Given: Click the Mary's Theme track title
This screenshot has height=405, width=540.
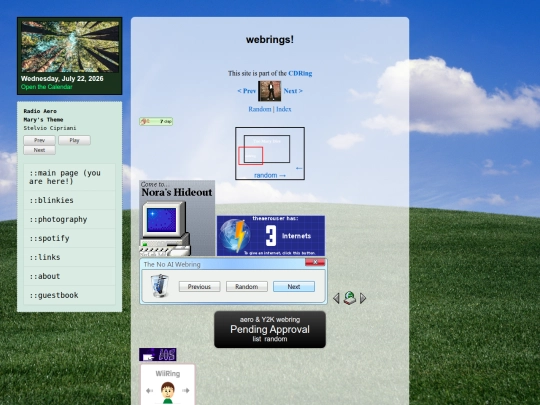Looking at the screenshot, I should pyautogui.click(x=43, y=120).
